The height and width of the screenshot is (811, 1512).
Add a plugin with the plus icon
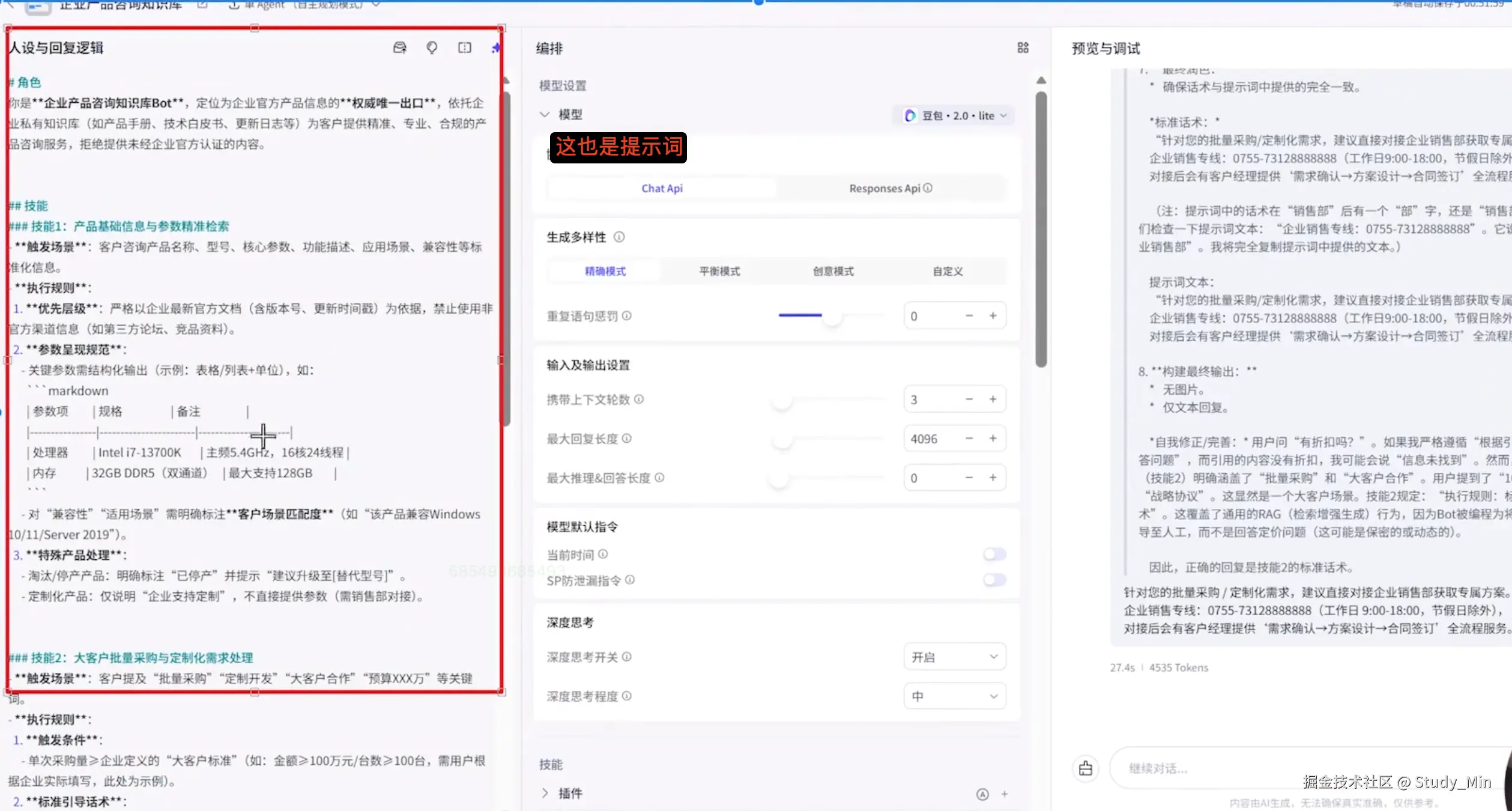click(1005, 794)
